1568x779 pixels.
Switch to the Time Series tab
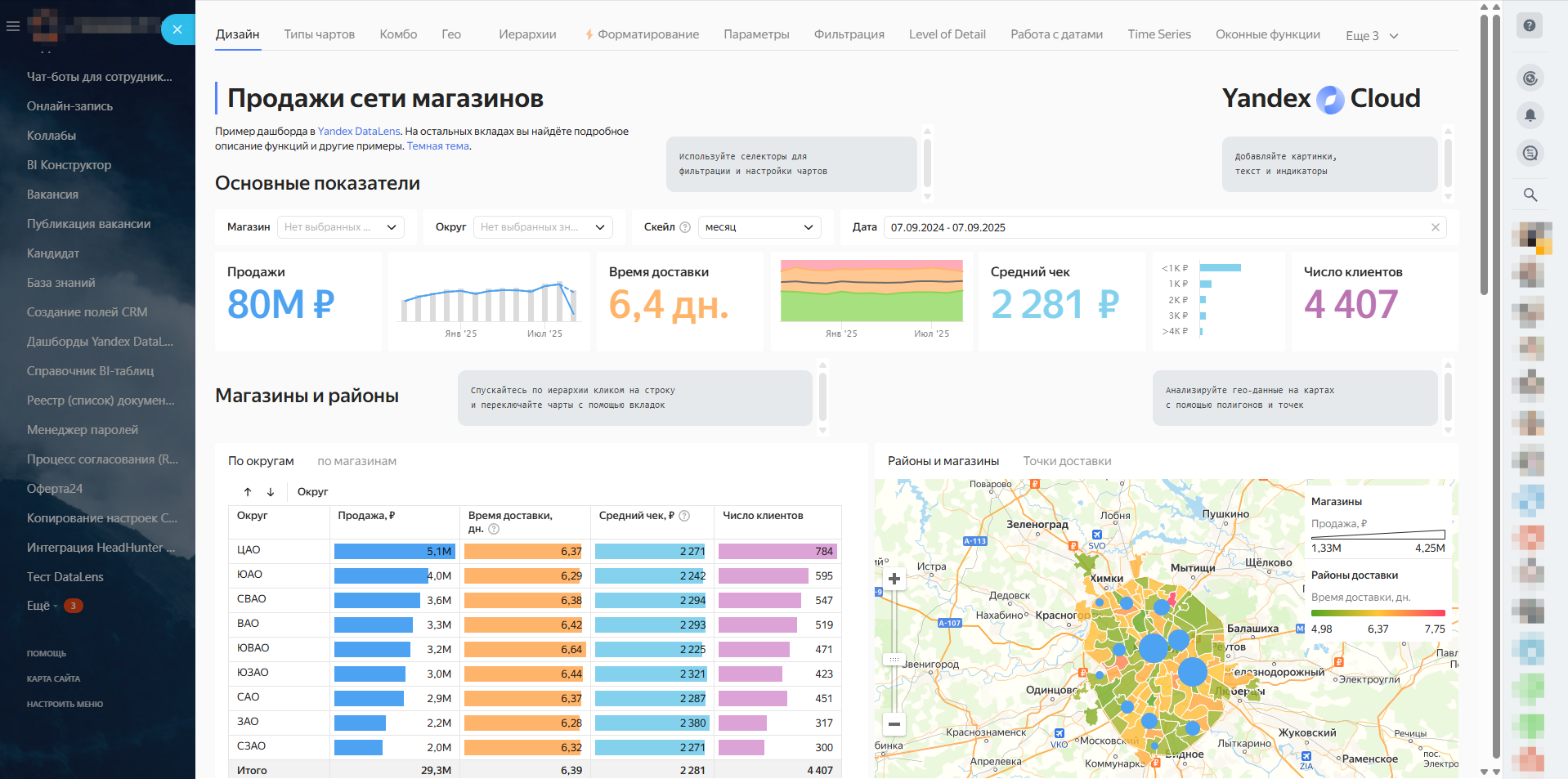point(1158,34)
